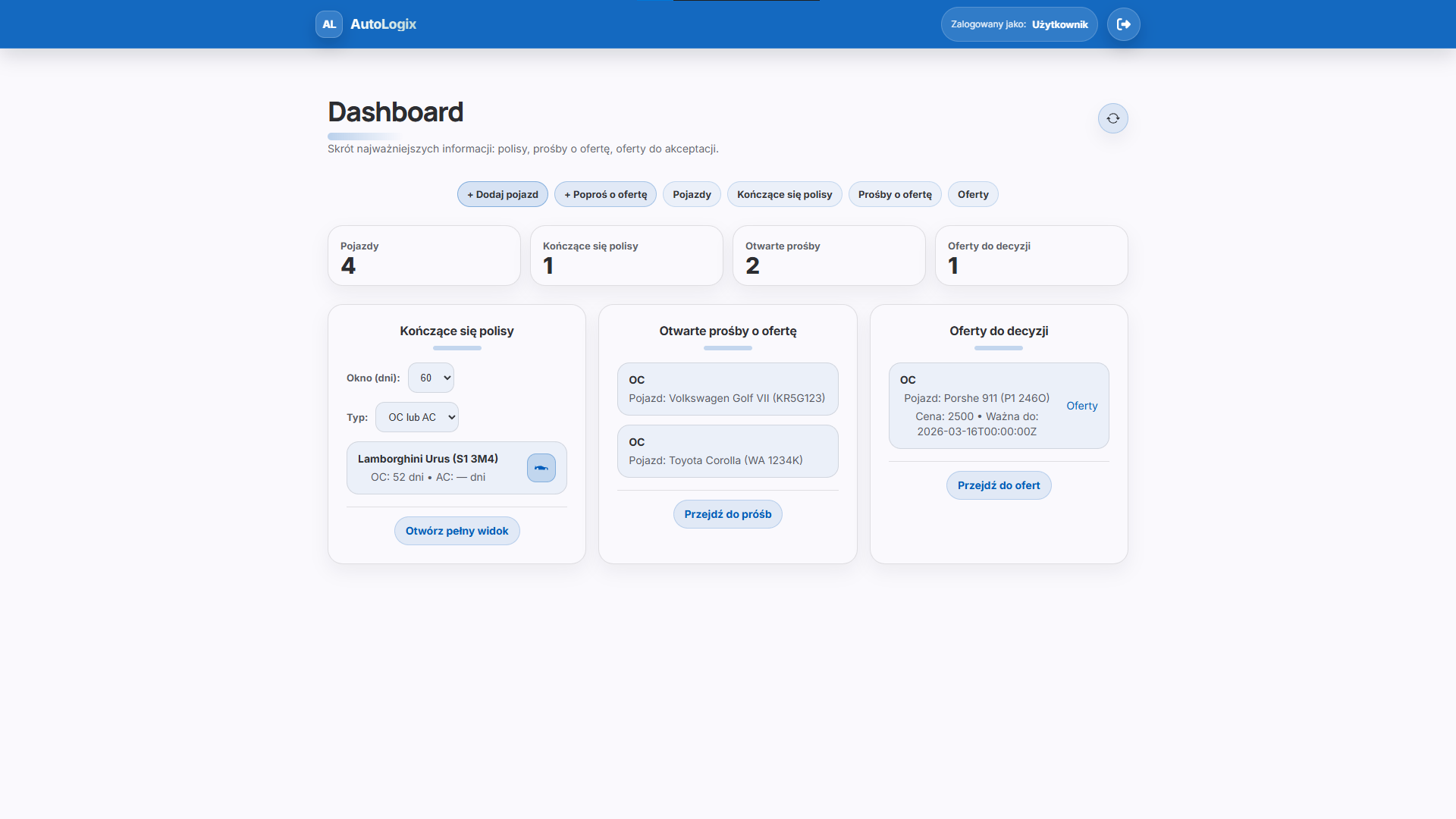1456x819 pixels.
Task: Click the car icon on Lamborghini Urus
Action: pos(541,468)
